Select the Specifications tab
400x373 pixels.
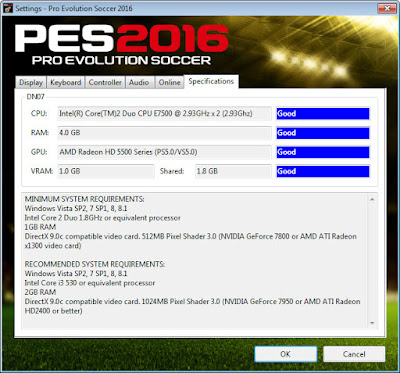(x=211, y=81)
